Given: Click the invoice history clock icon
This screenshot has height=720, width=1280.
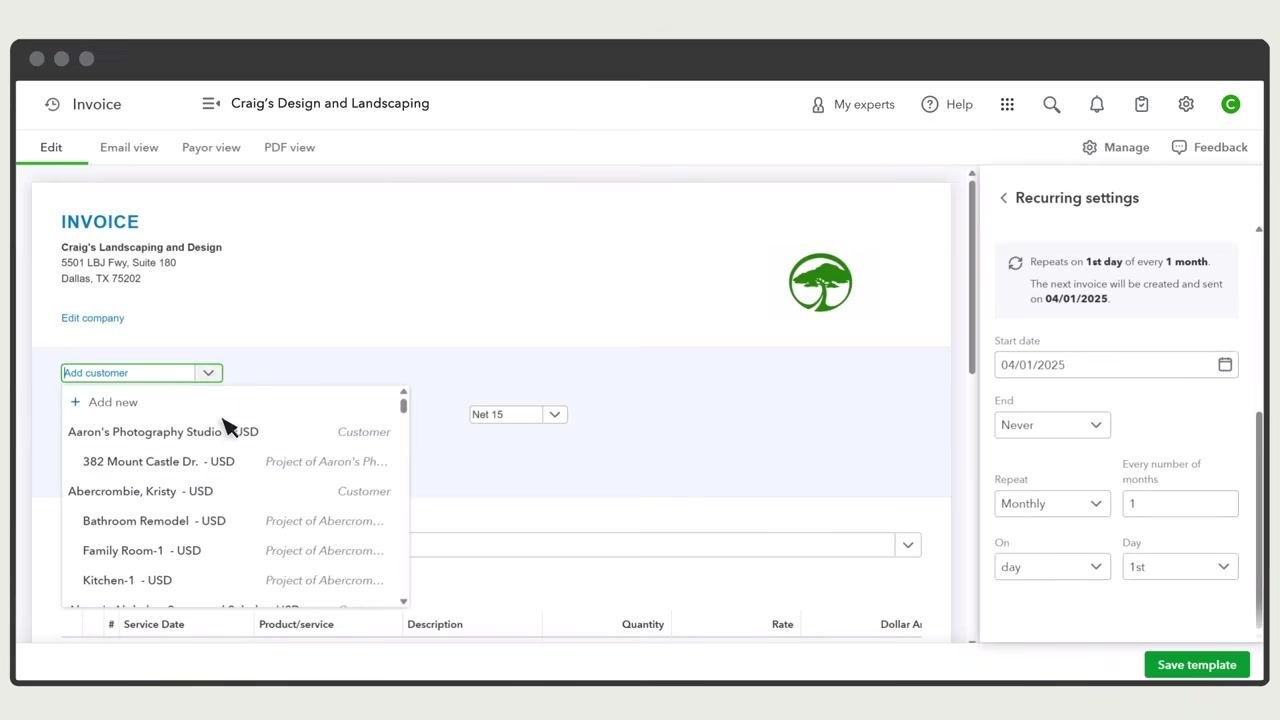Looking at the screenshot, I should pyautogui.click(x=52, y=104).
